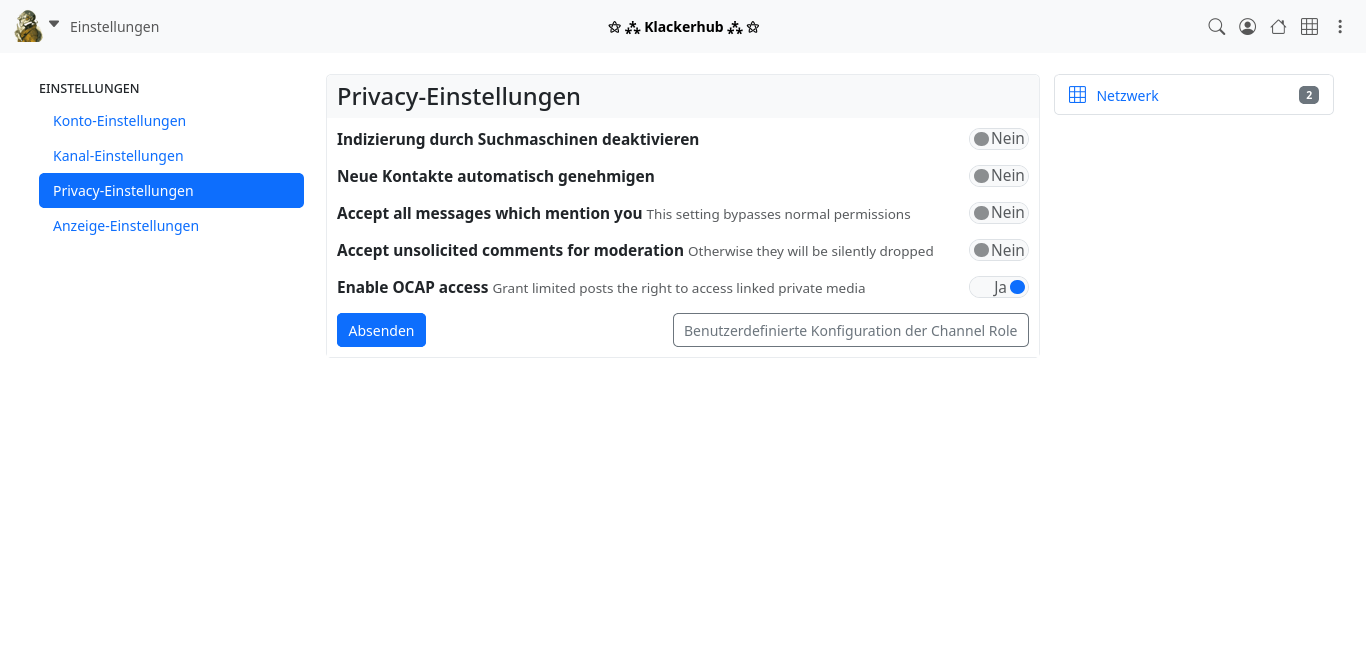Click the Netzwerk grid icon
This screenshot has height=669, width=1366.
click(1077, 95)
